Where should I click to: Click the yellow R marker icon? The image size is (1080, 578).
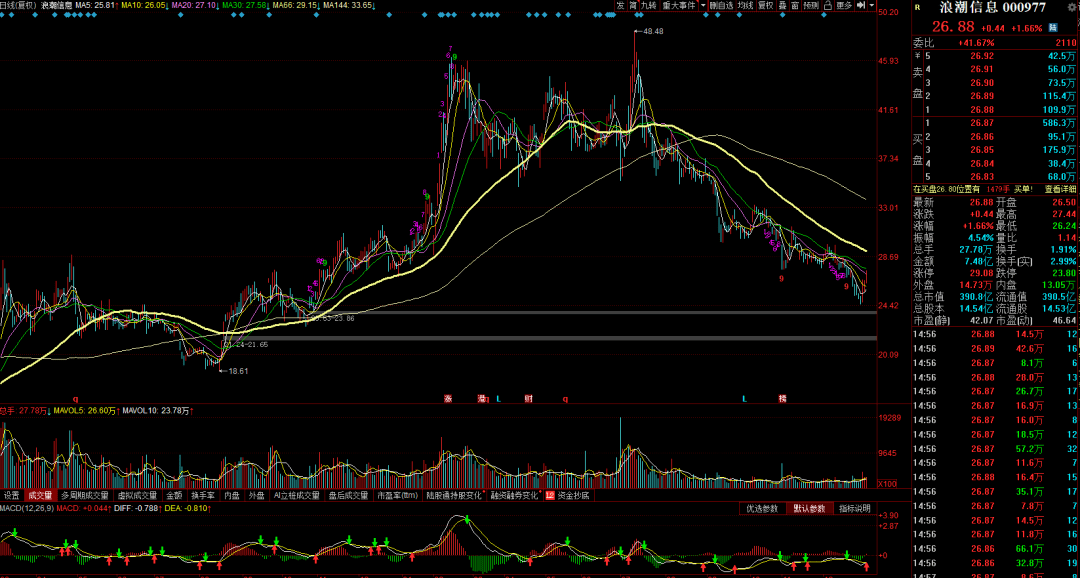(x=916, y=7)
